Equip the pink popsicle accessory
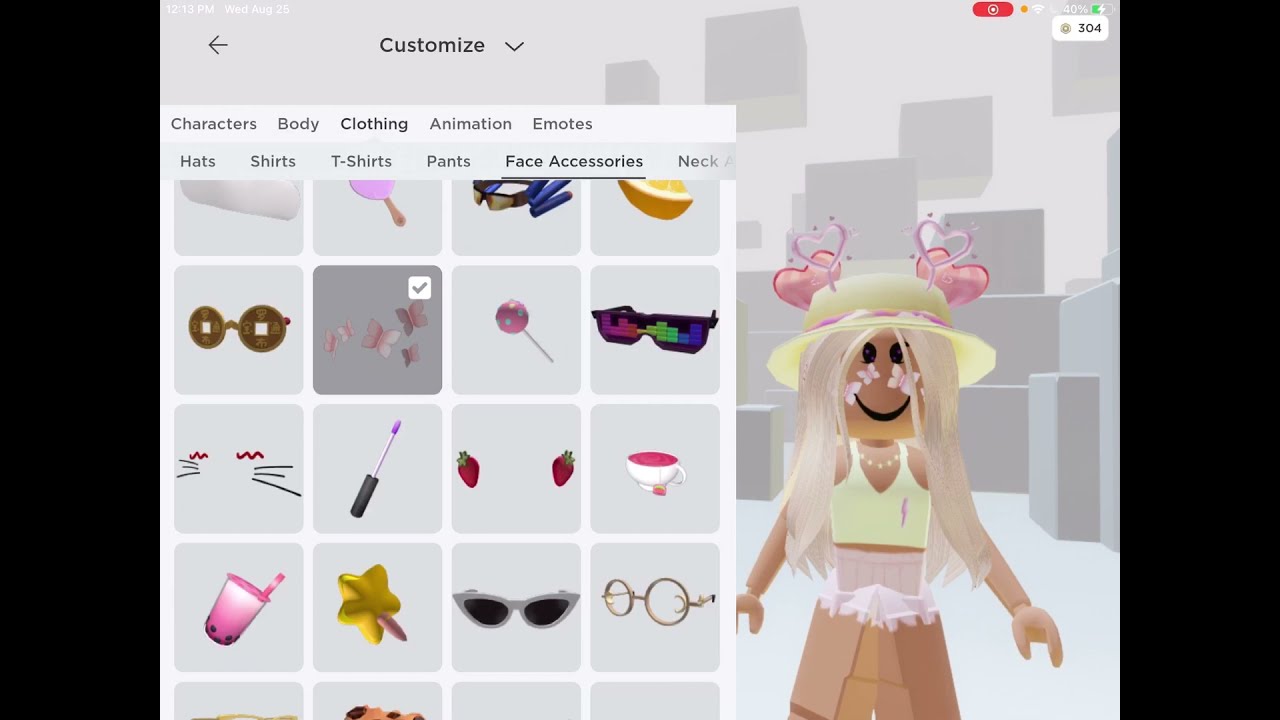Image resolution: width=1280 pixels, height=720 pixels. (378, 217)
